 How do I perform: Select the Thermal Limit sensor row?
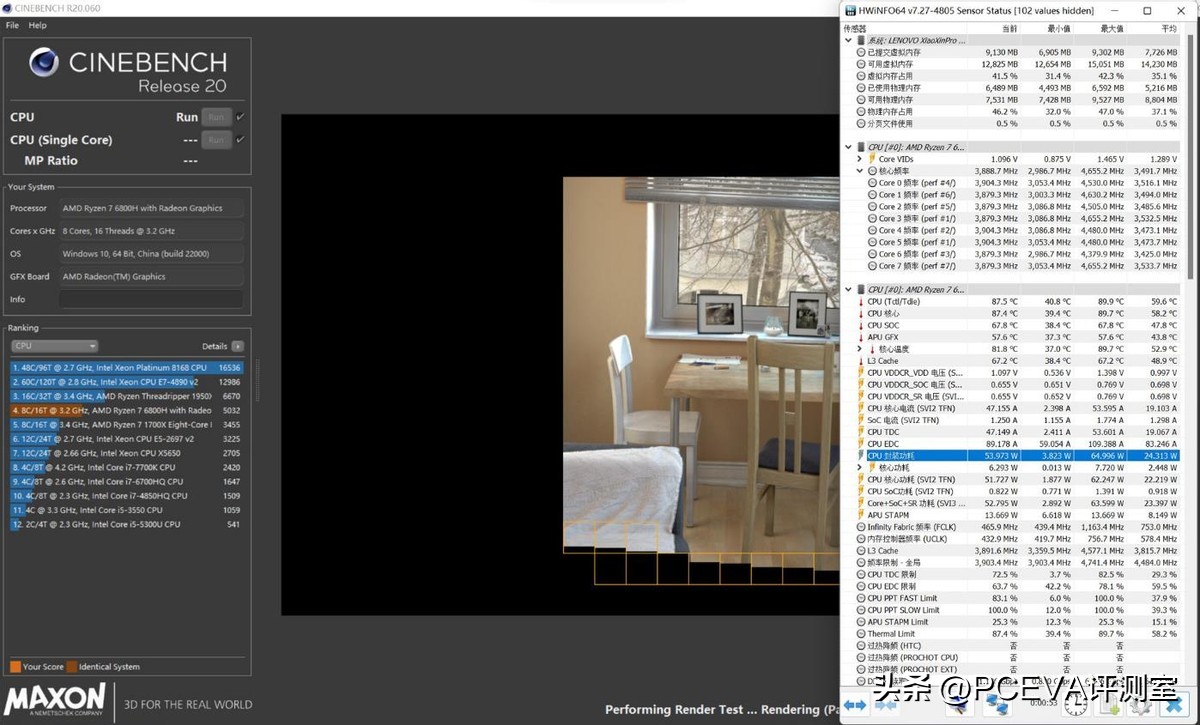tap(1012, 634)
